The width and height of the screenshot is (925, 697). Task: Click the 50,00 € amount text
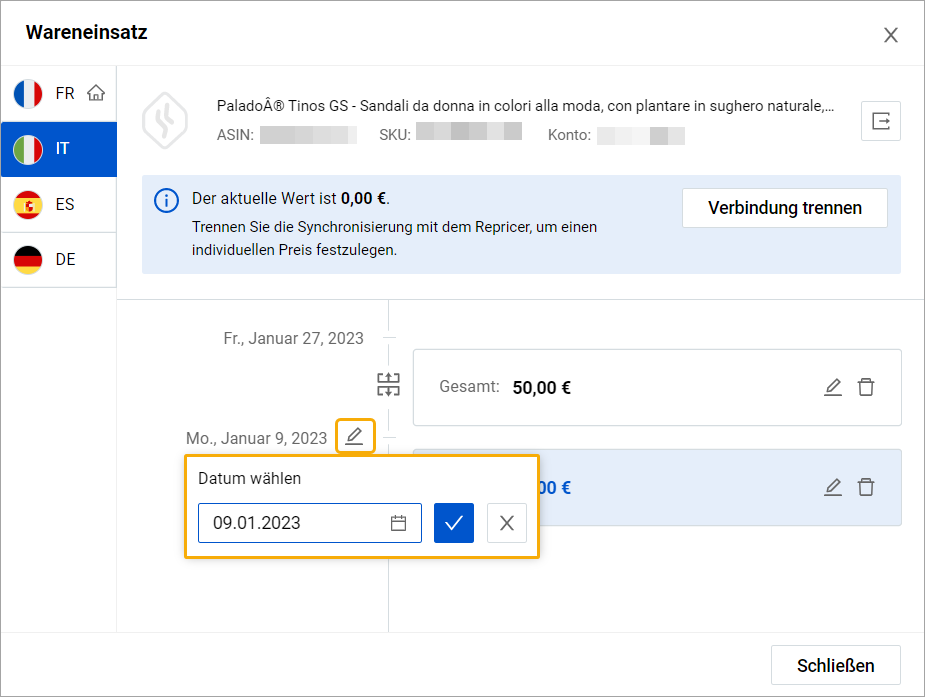tap(542, 388)
